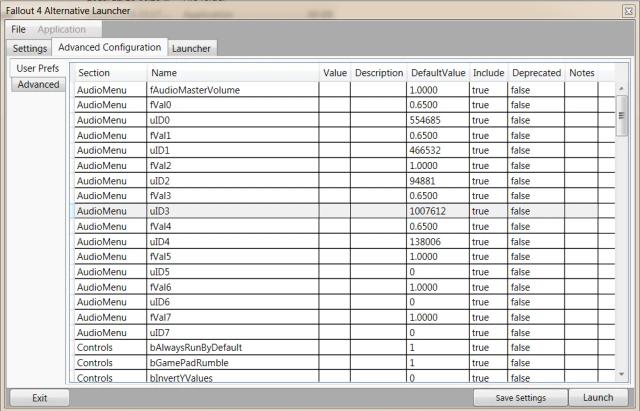Viewport: 640px width, 411px height.
Task: Click the Description column header
Action: point(379,73)
